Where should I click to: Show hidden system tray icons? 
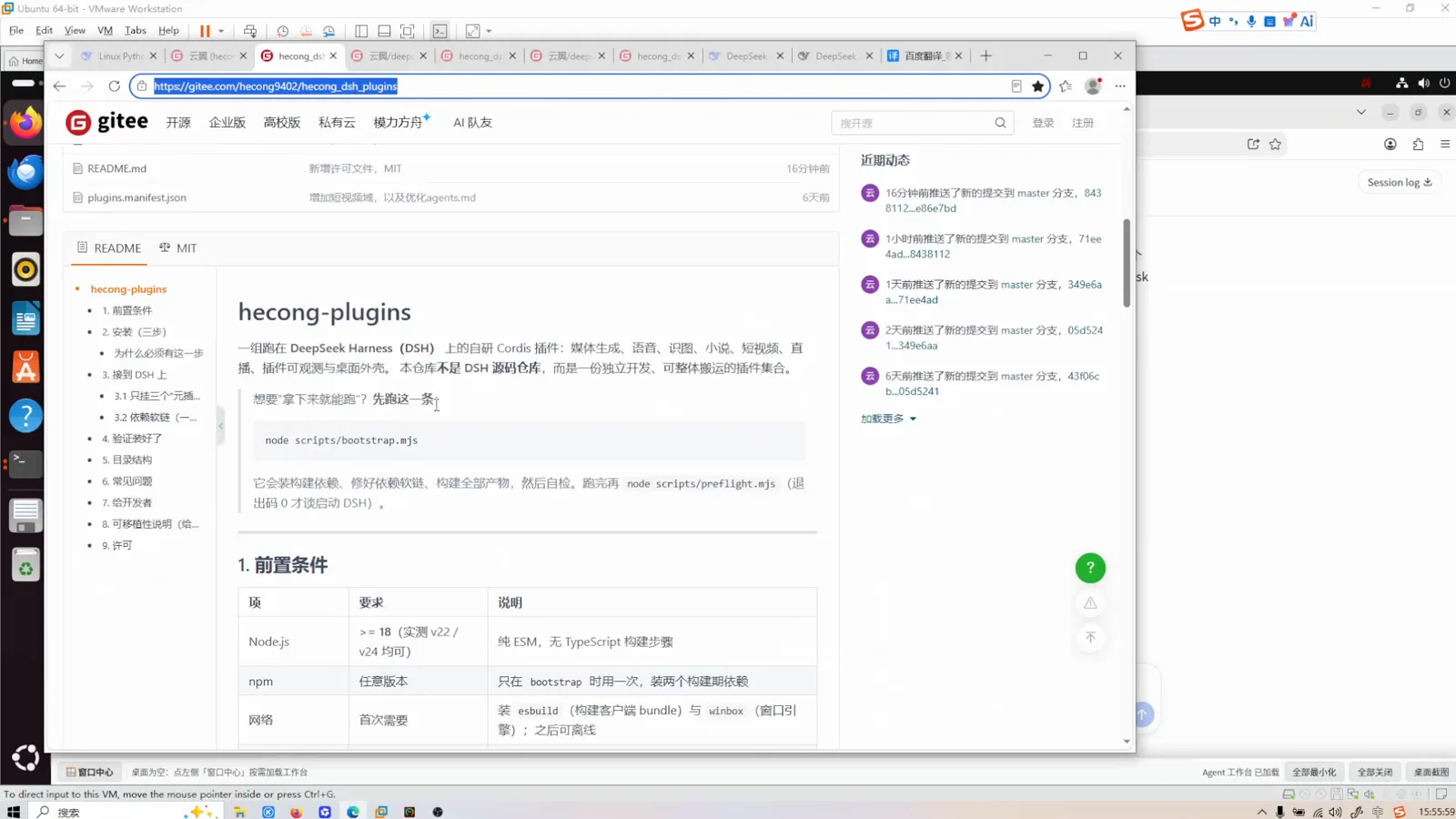point(1261,812)
